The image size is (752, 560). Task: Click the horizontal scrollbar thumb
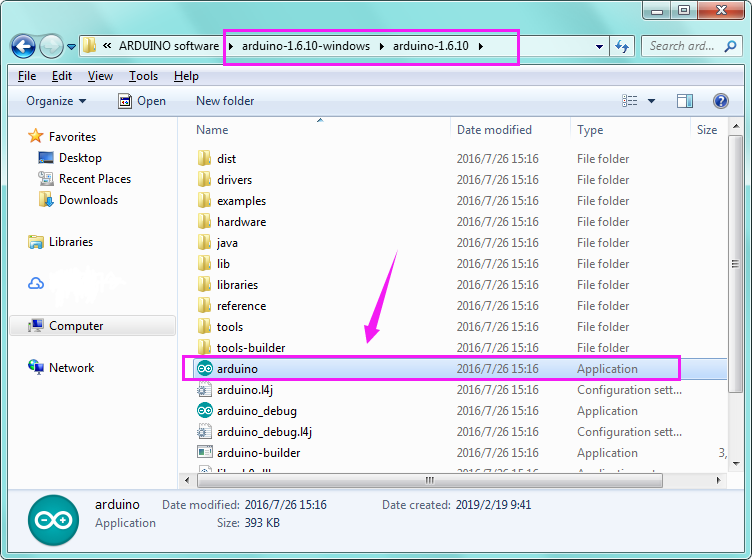tap(429, 480)
